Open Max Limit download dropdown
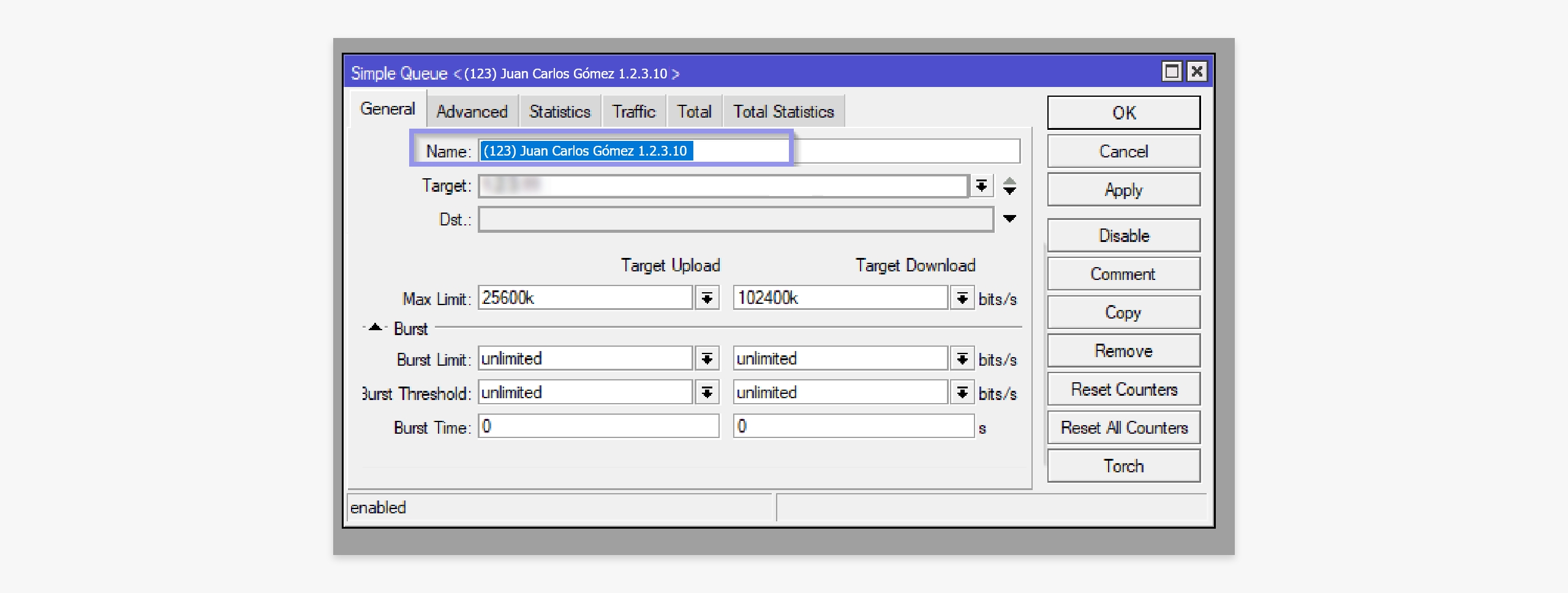 click(962, 298)
